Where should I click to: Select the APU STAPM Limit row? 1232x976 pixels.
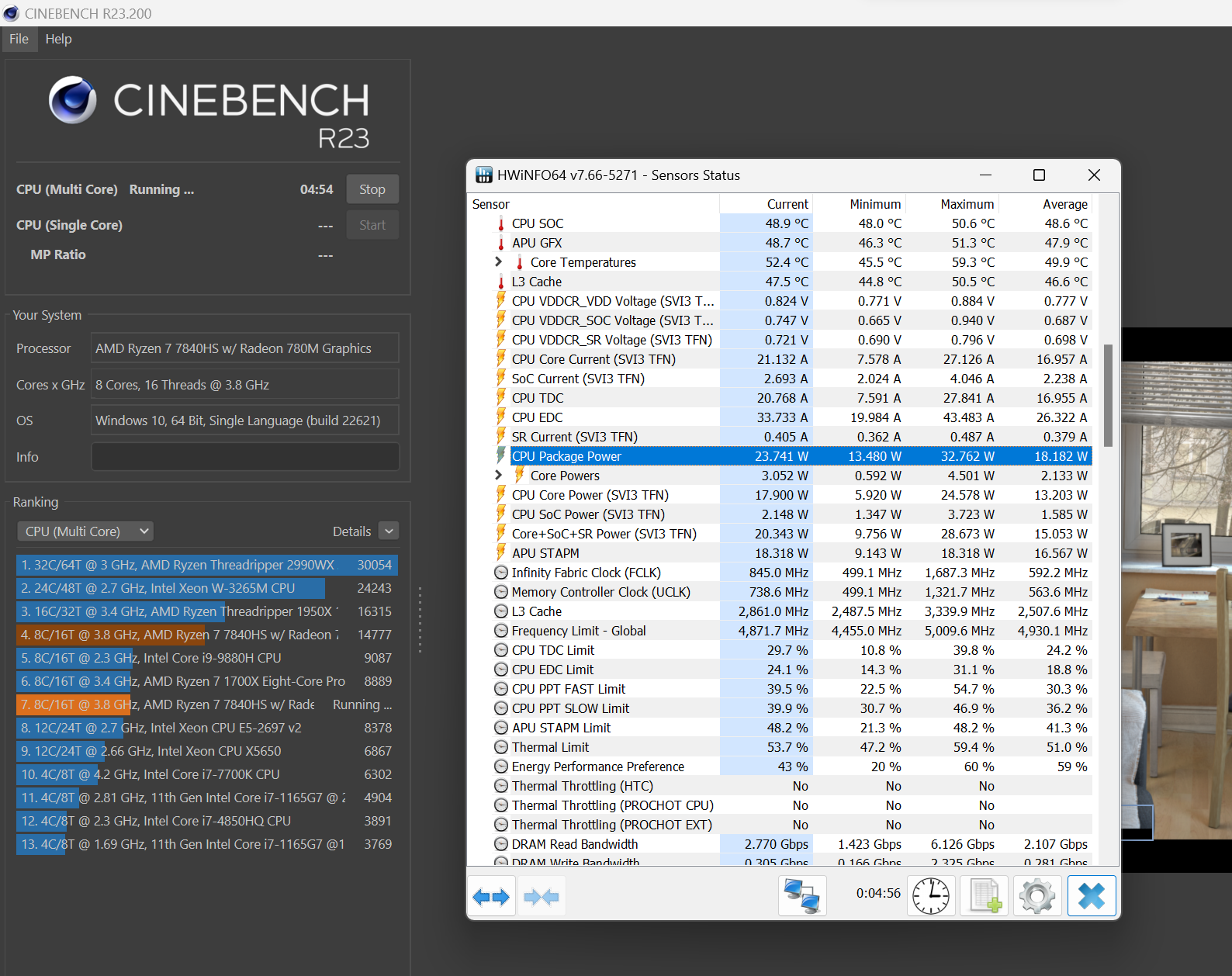pyautogui.click(x=781, y=728)
